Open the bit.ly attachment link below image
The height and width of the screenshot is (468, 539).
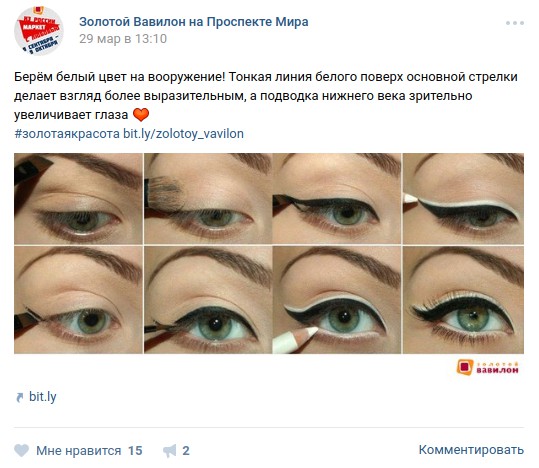(x=43, y=396)
